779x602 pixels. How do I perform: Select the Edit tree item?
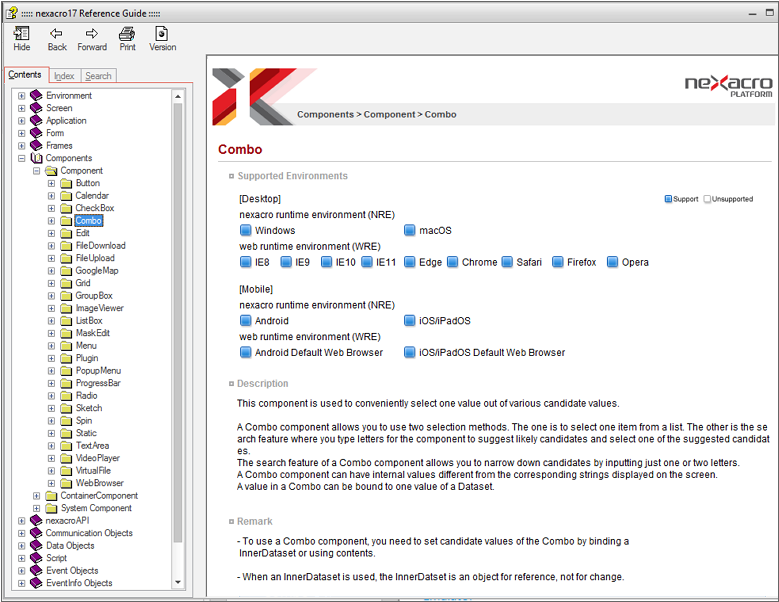pos(82,233)
